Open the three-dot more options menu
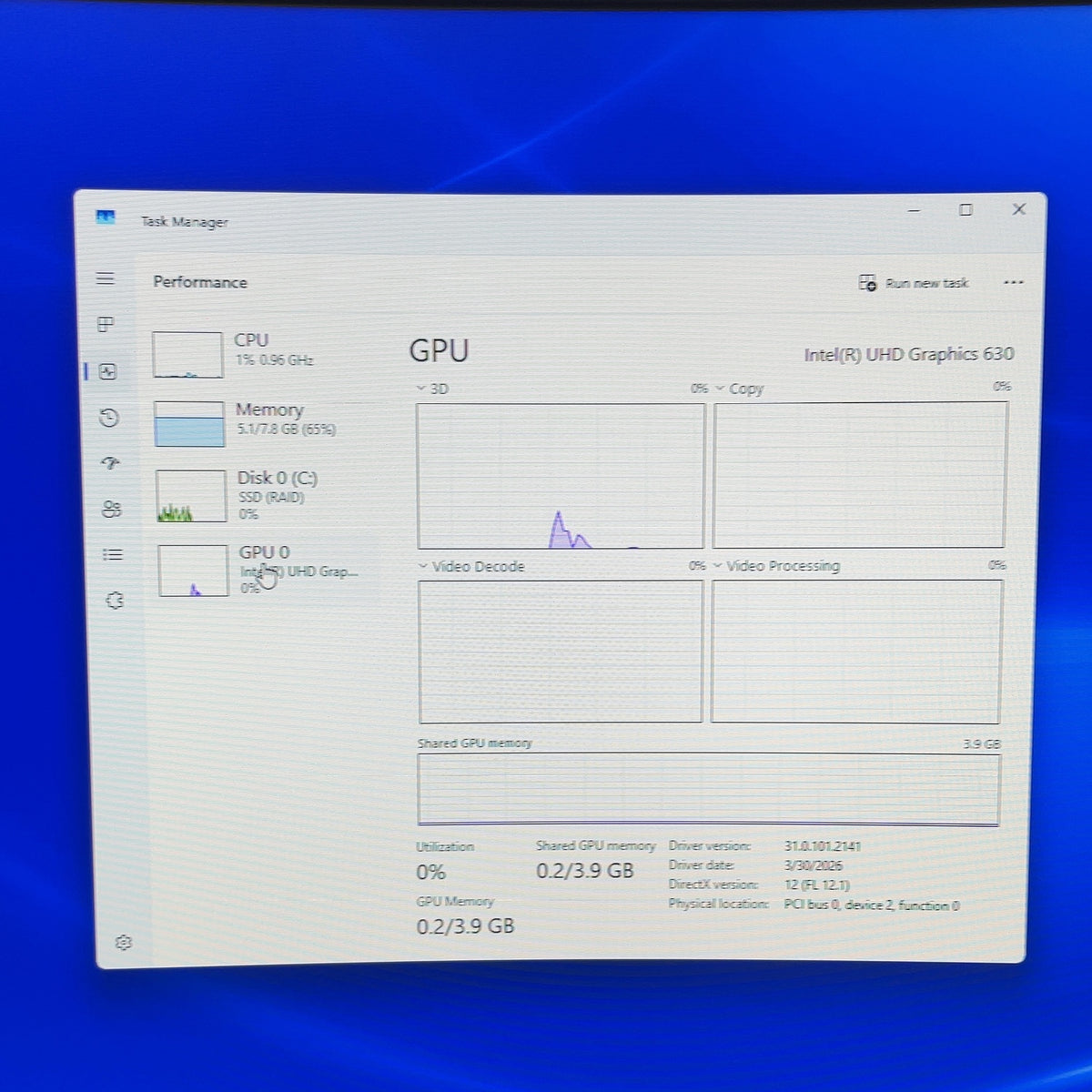This screenshot has width=1092, height=1092. point(1014,282)
